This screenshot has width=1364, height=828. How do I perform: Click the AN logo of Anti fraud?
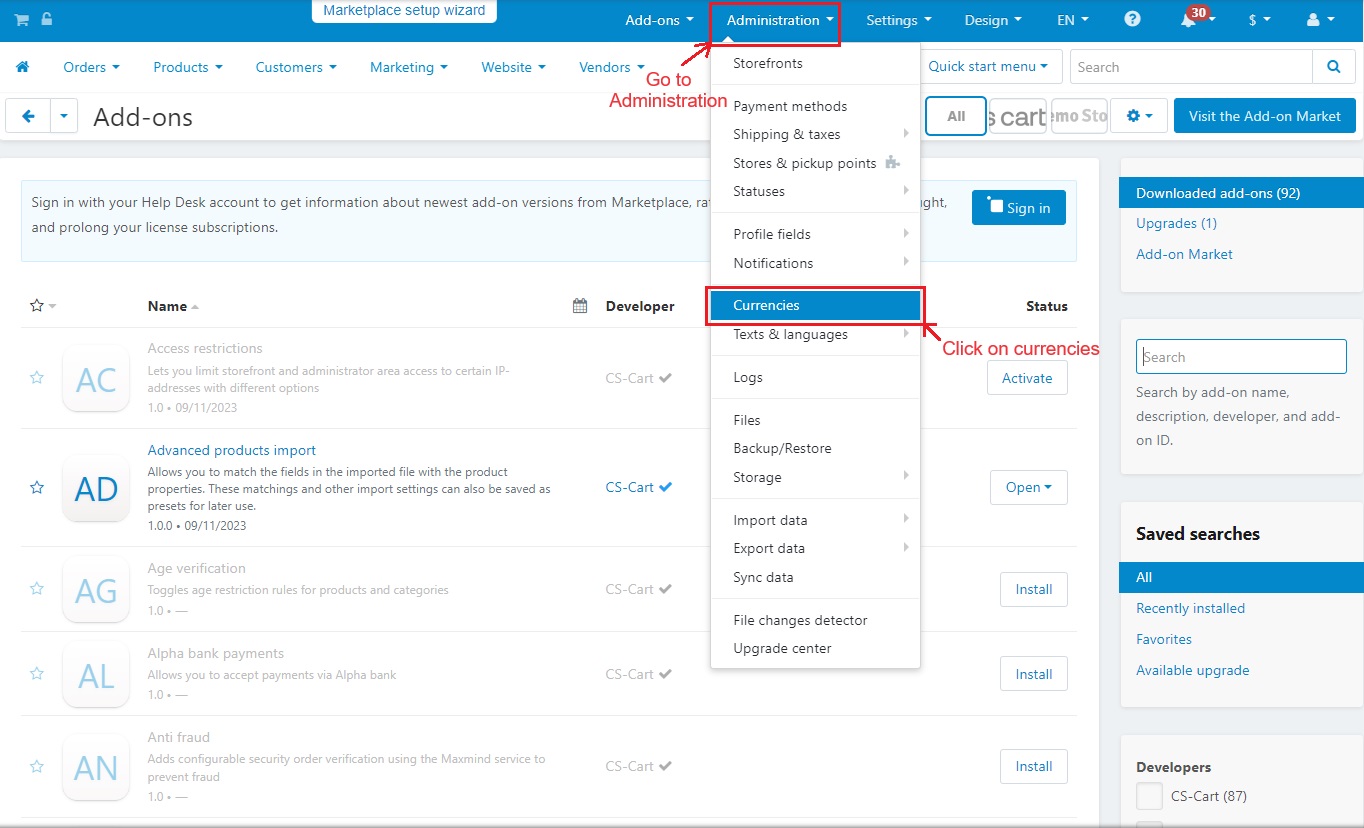96,767
